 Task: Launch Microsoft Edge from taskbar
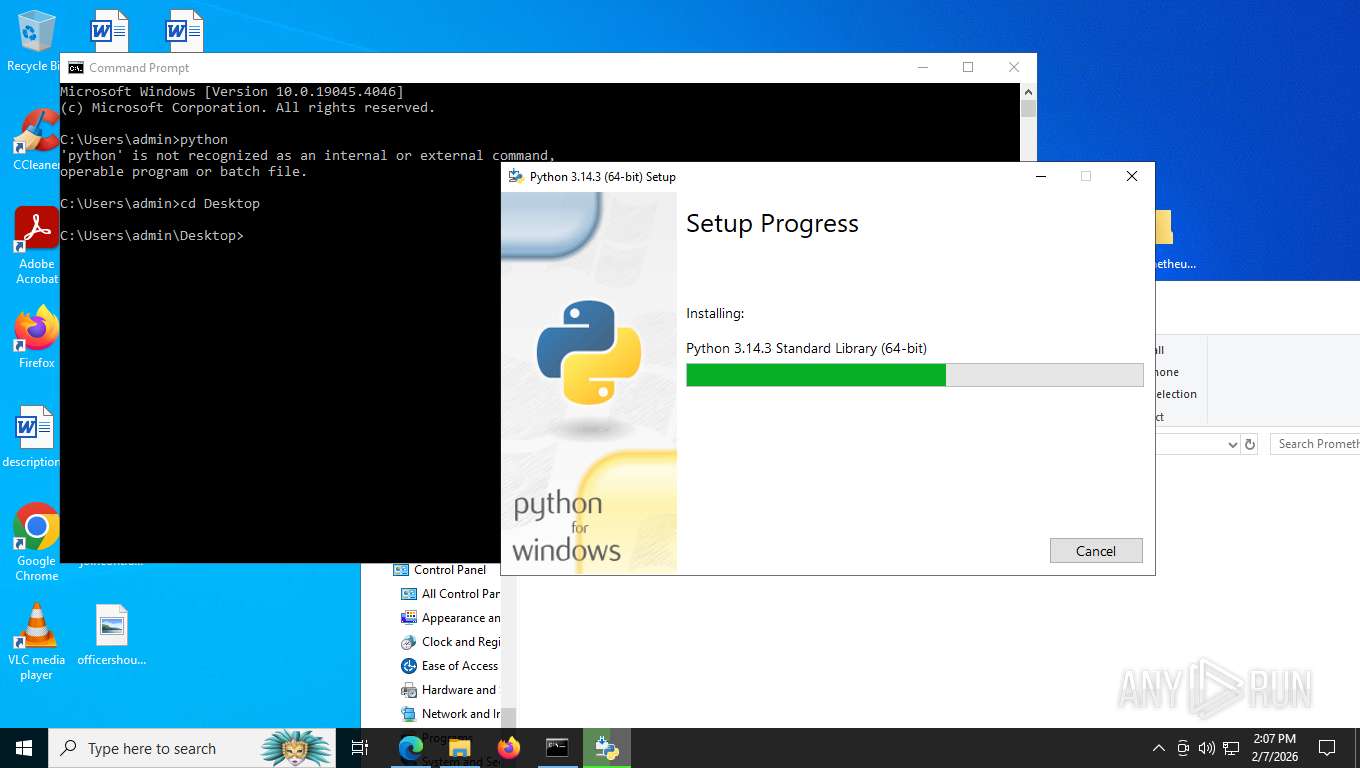click(x=410, y=748)
